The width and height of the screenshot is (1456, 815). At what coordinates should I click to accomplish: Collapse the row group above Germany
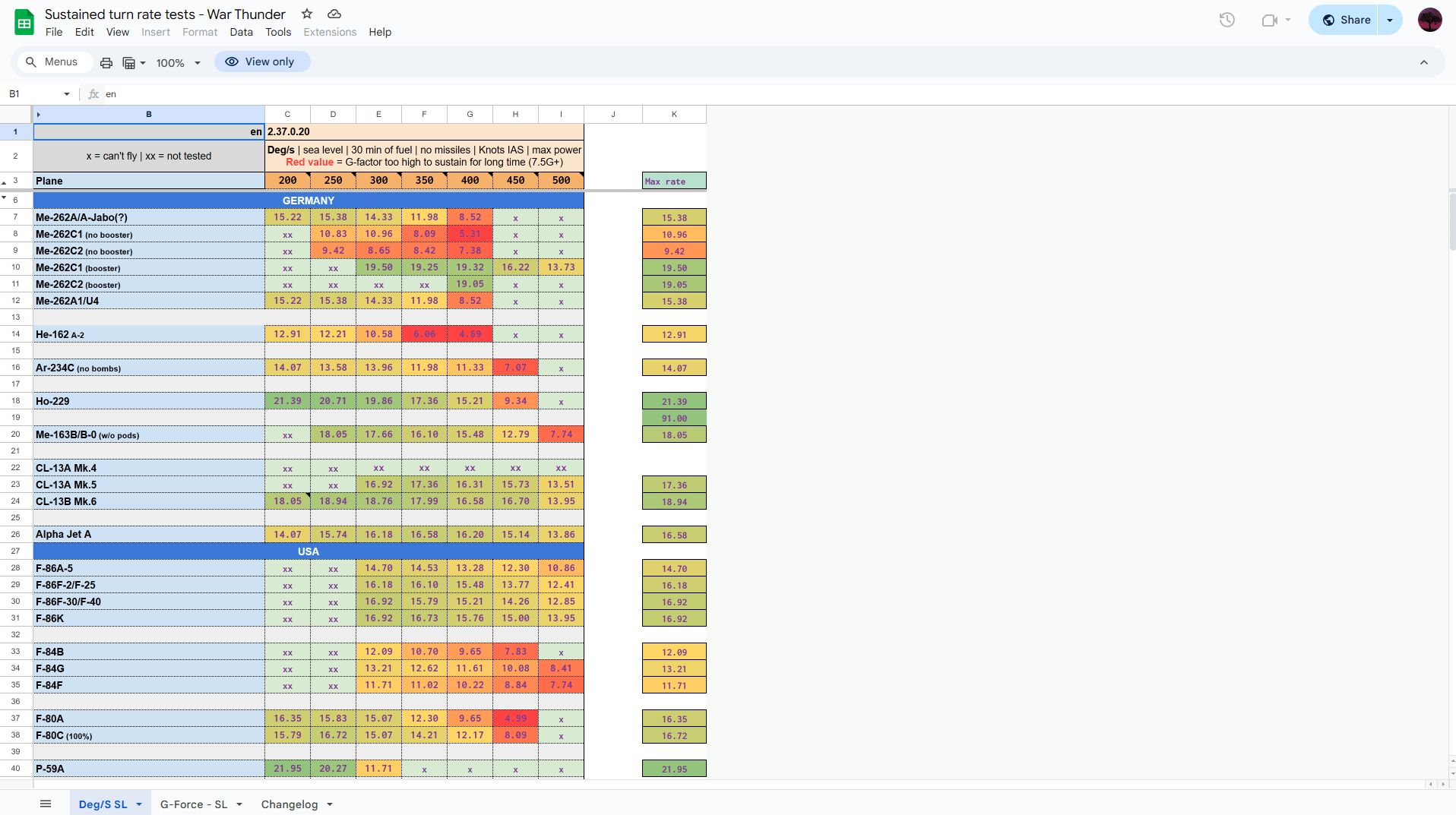tap(5, 197)
